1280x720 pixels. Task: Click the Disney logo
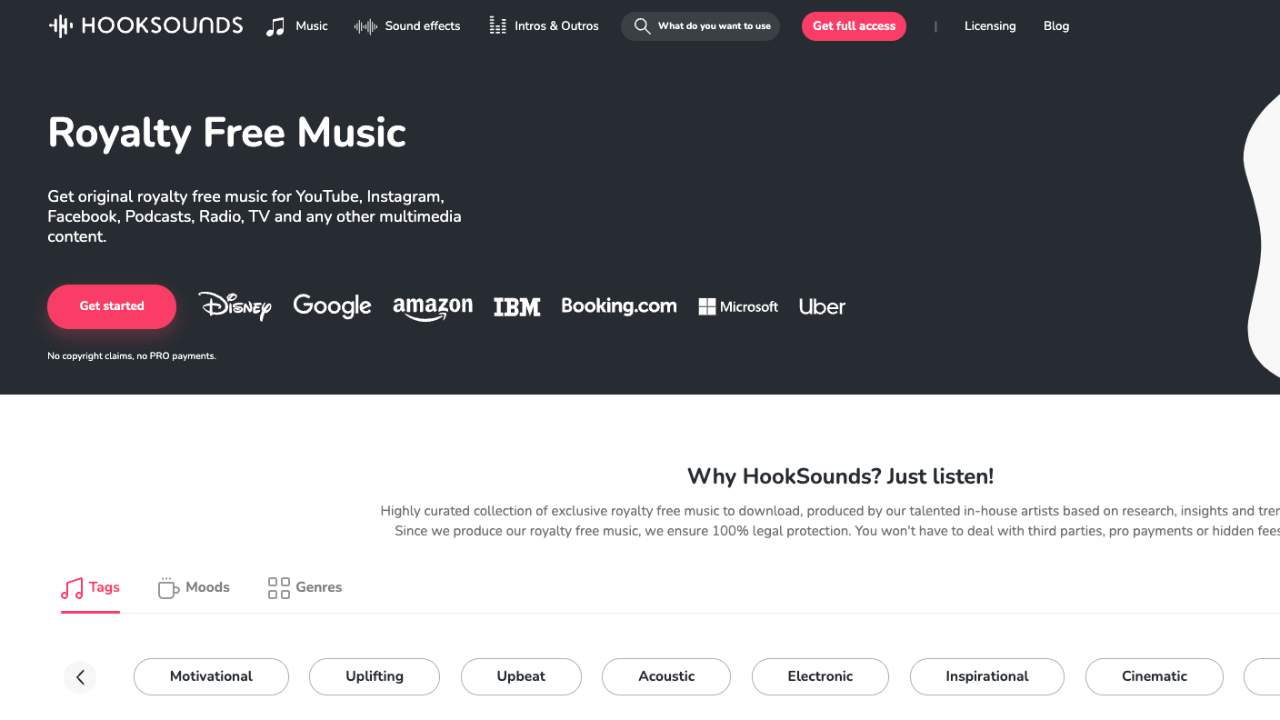pyautogui.click(x=235, y=306)
